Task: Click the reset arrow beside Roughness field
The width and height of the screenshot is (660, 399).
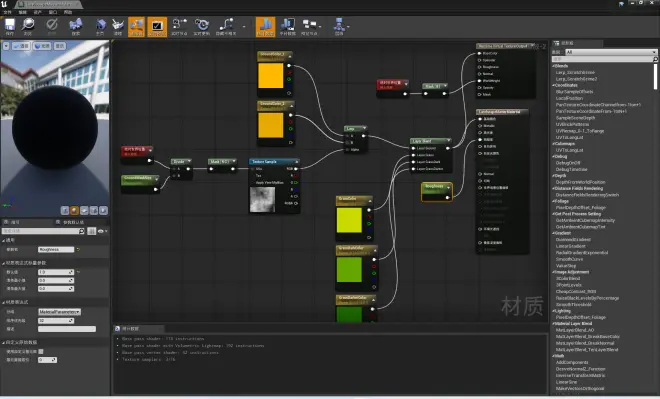Action: click(x=78, y=250)
